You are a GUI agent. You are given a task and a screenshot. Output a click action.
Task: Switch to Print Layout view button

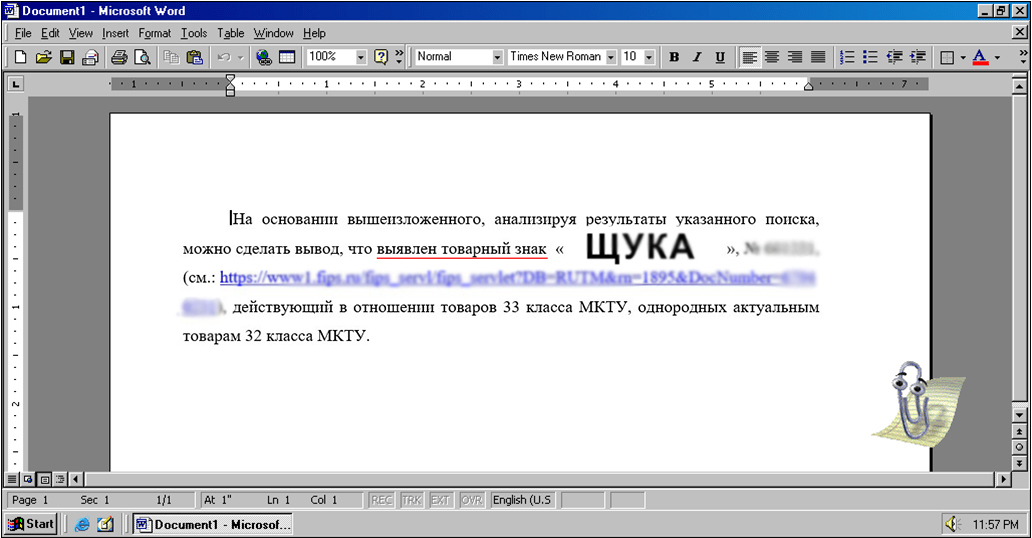click(x=44, y=479)
